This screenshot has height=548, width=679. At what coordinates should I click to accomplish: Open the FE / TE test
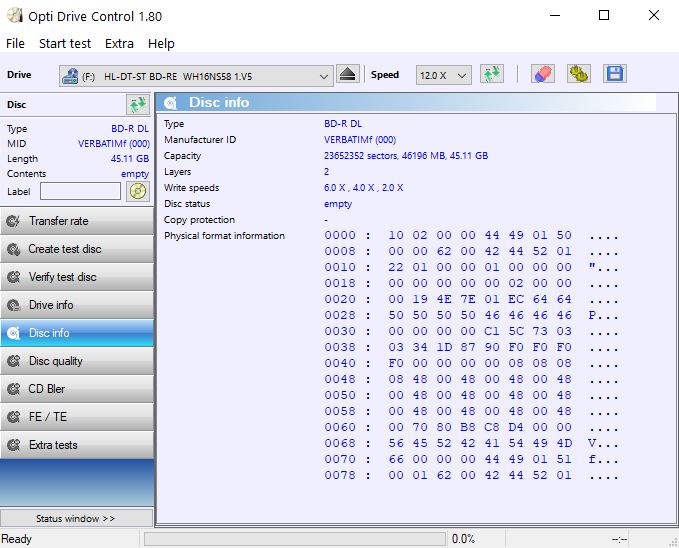point(77,417)
